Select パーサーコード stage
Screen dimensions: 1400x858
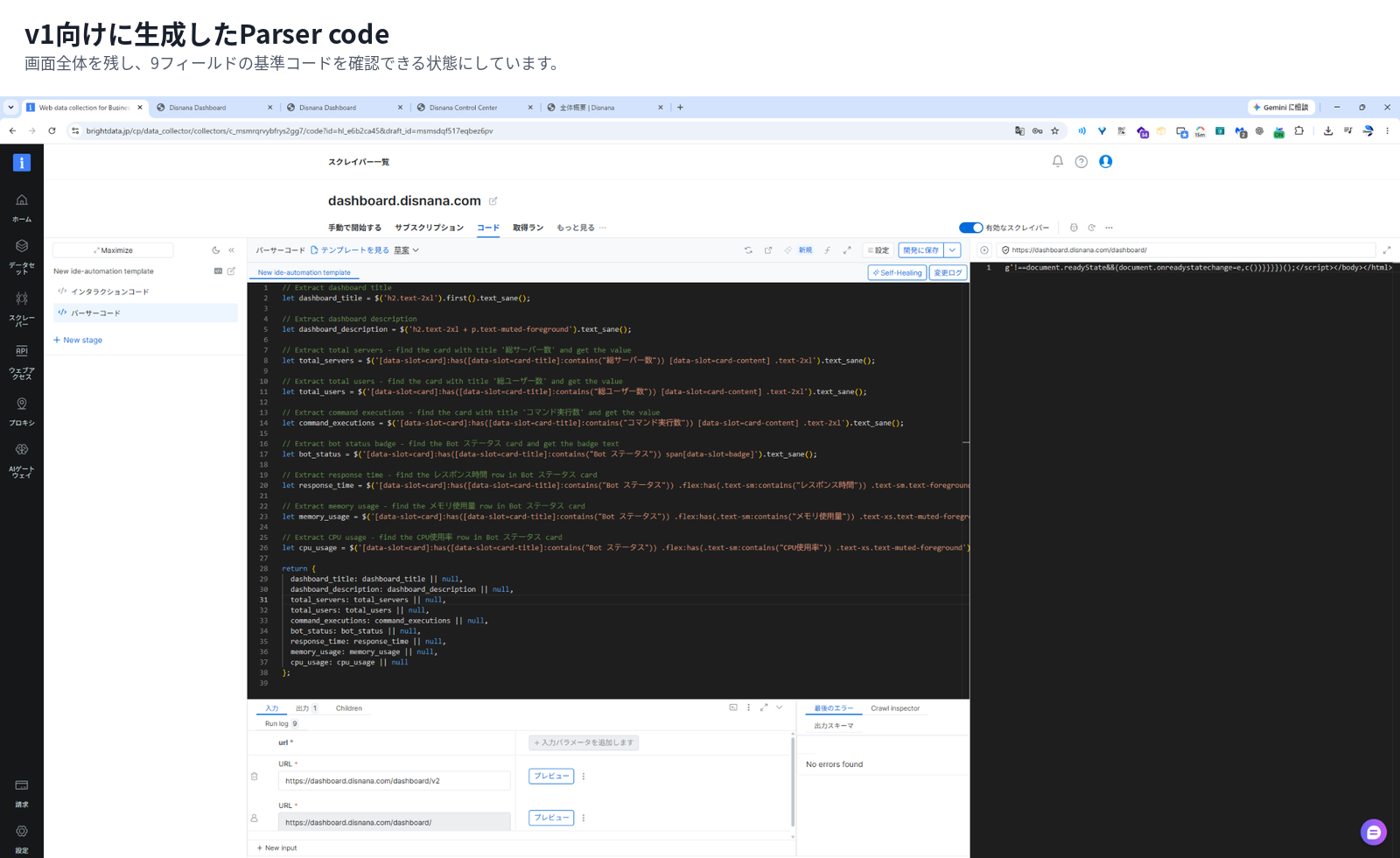pyautogui.click(x=145, y=313)
